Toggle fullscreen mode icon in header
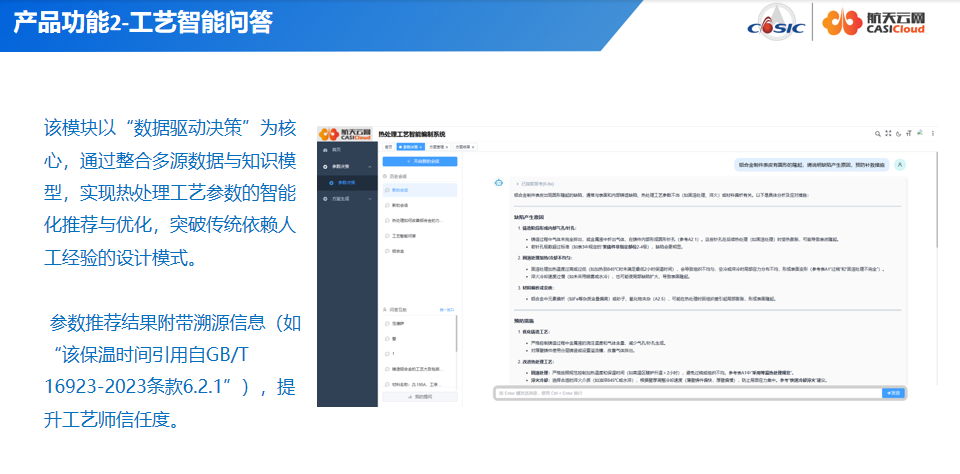This screenshot has width=960, height=474. pos(886,133)
